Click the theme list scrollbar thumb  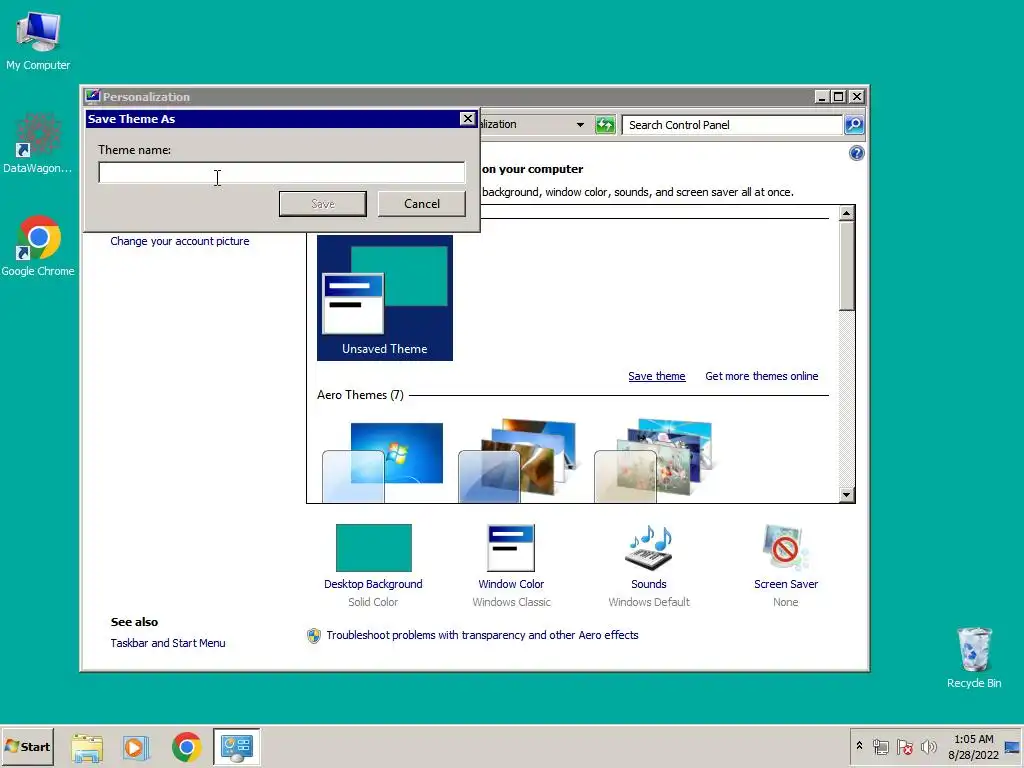846,266
